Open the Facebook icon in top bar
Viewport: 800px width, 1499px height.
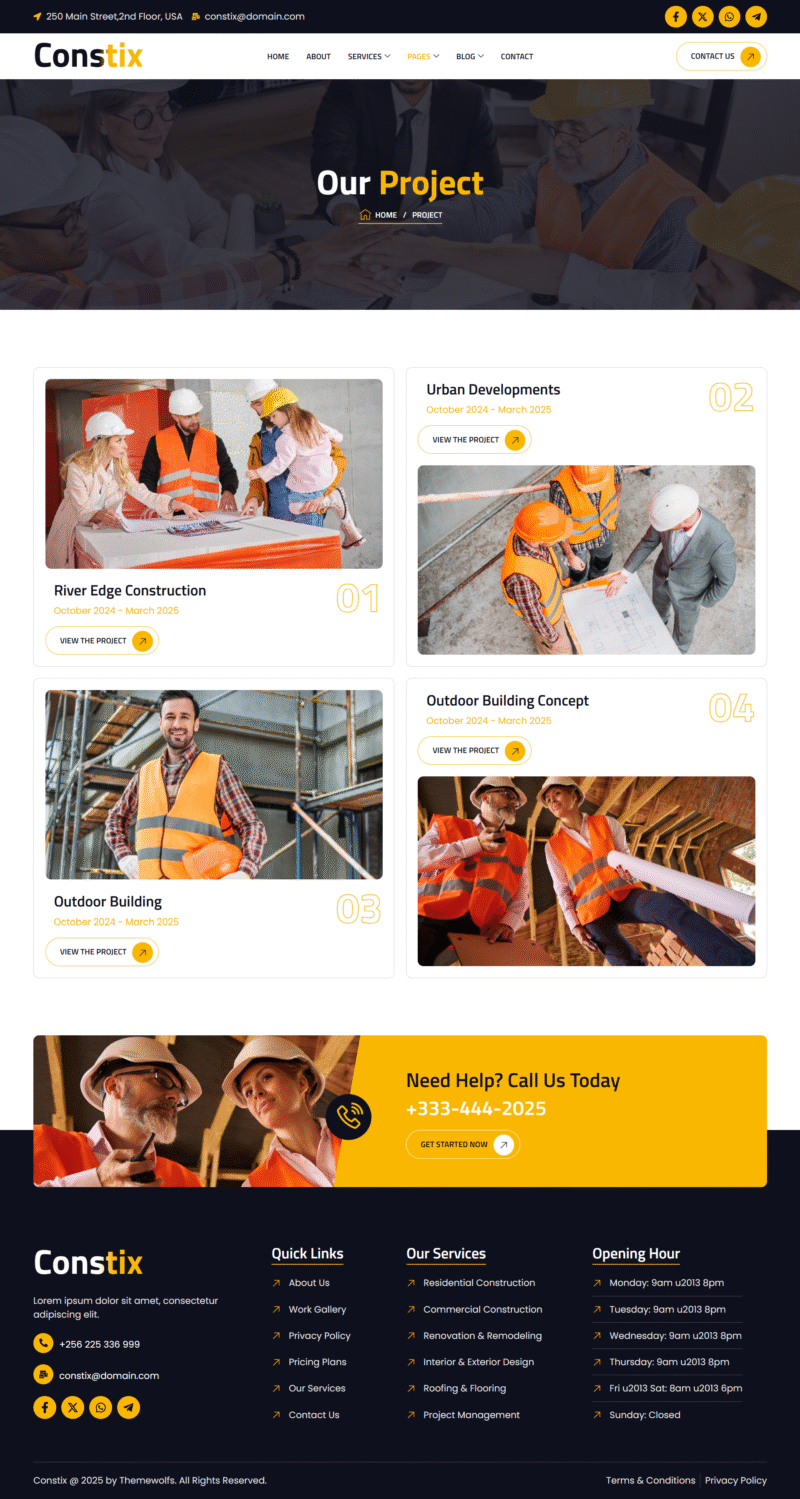click(676, 17)
